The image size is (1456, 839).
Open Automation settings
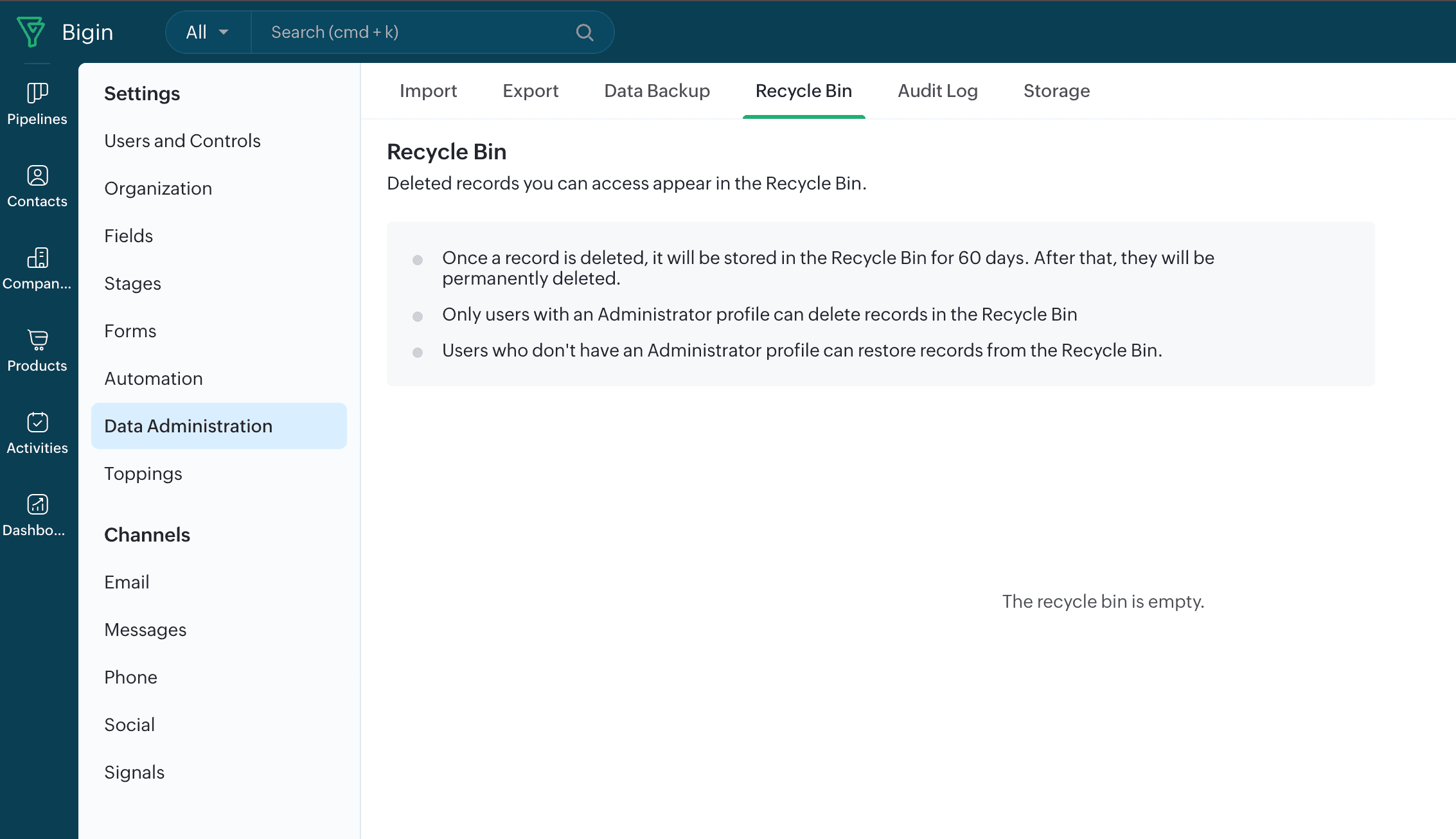pyautogui.click(x=154, y=378)
